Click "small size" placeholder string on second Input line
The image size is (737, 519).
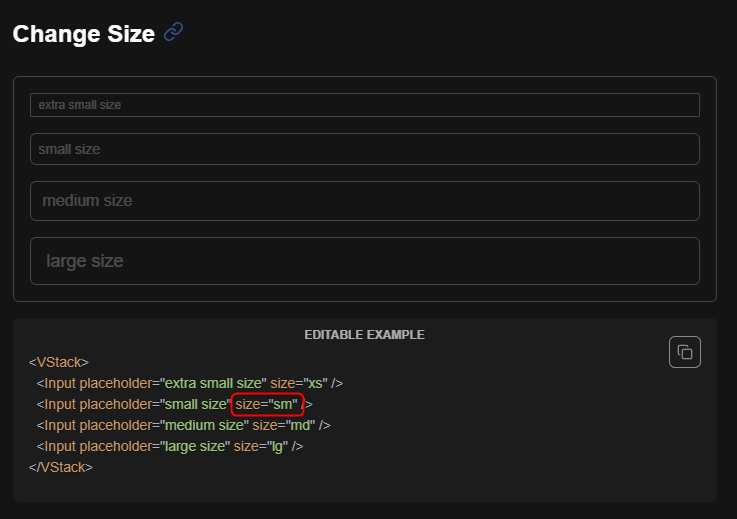click(x=196, y=404)
